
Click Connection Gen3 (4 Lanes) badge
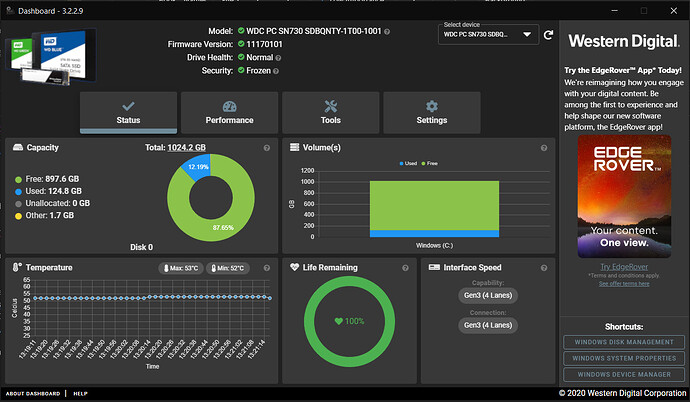tap(488, 325)
